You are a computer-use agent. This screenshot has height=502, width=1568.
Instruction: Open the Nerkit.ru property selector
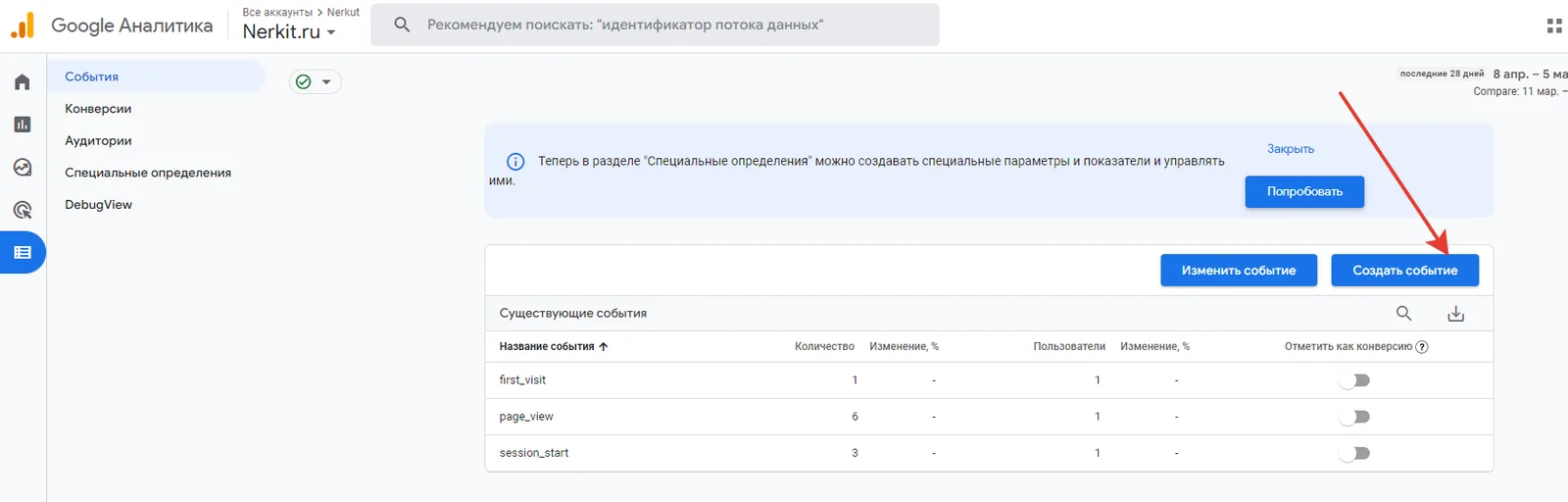pyautogui.click(x=289, y=31)
